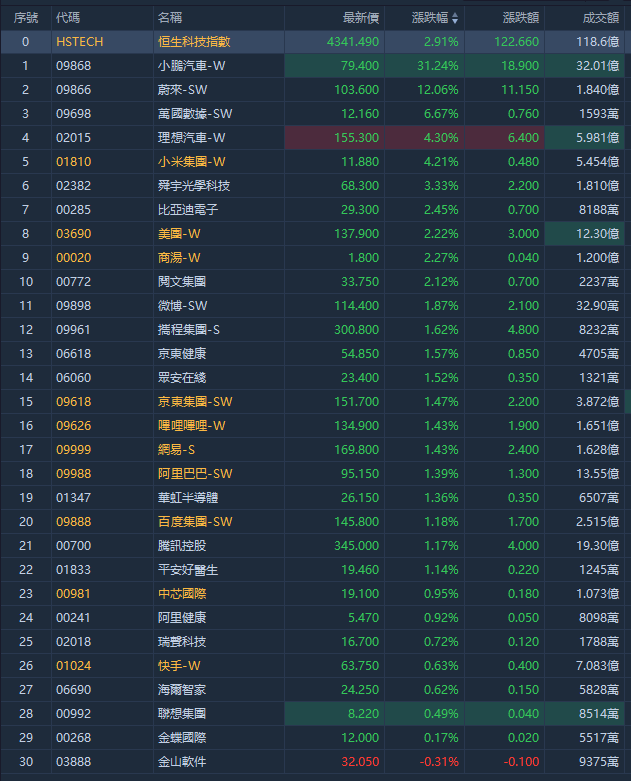Open 快手-W stock name
Screen dimensions: 631x781
point(179,665)
